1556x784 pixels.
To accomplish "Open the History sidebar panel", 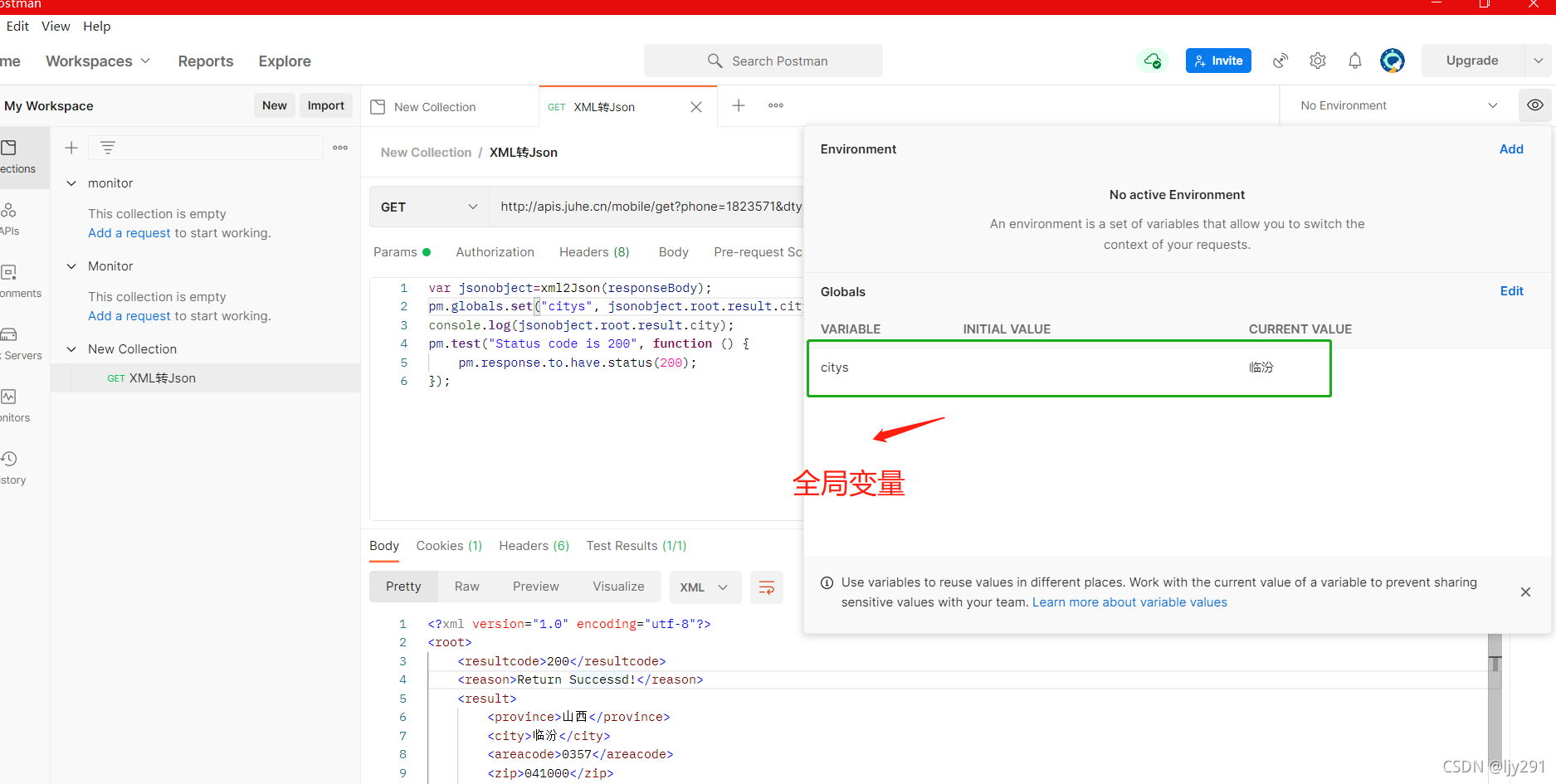I will pos(9,460).
